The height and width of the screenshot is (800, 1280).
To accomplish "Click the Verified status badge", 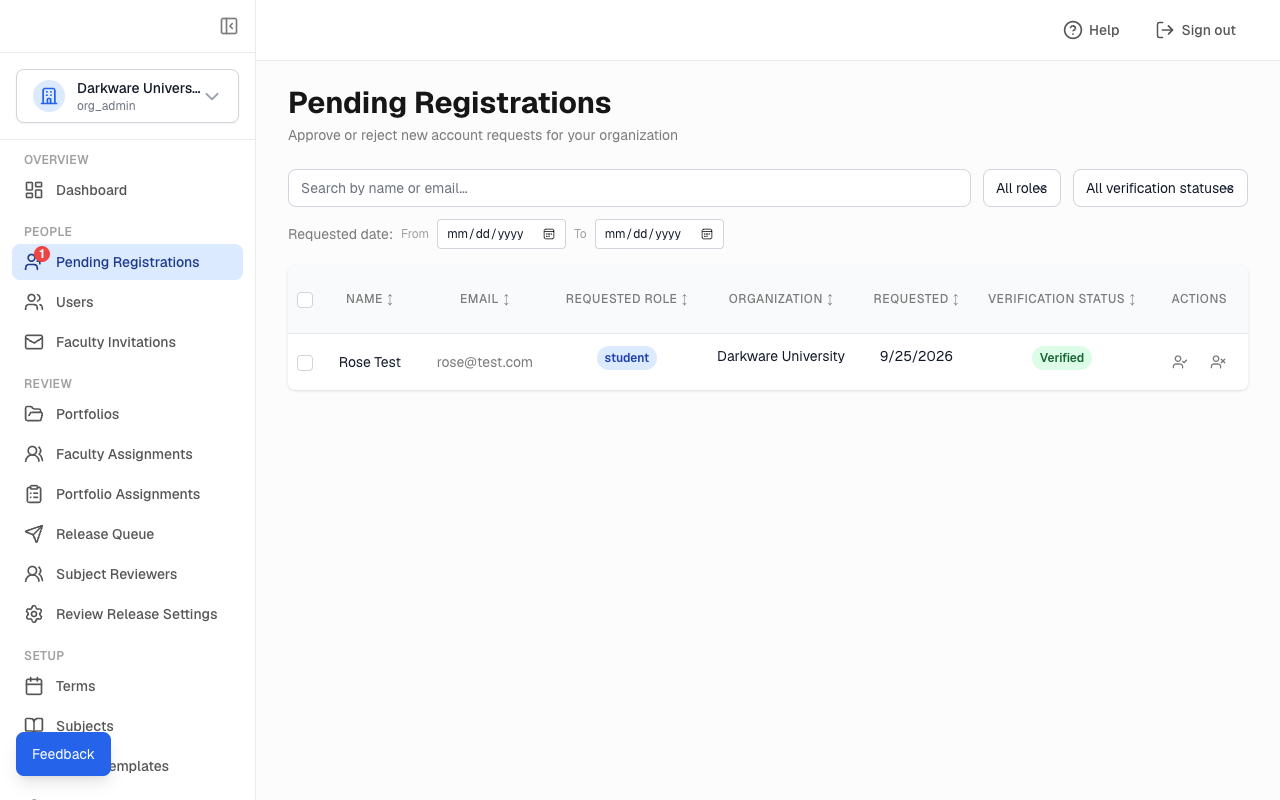I will point(1062,358).
